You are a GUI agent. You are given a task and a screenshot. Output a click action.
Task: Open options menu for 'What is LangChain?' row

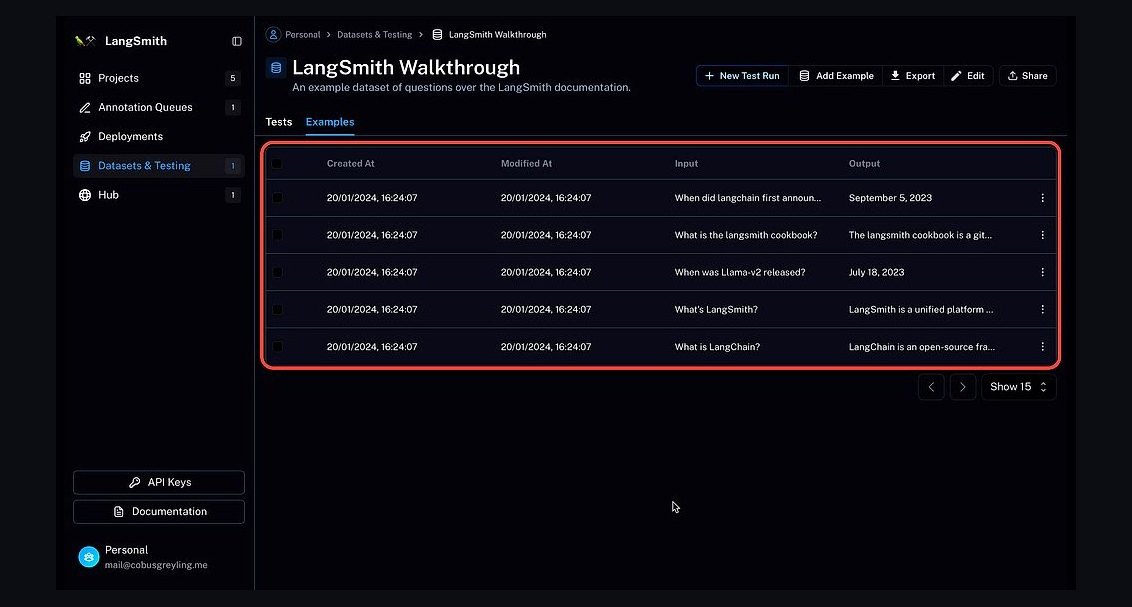click(1042, 346)
